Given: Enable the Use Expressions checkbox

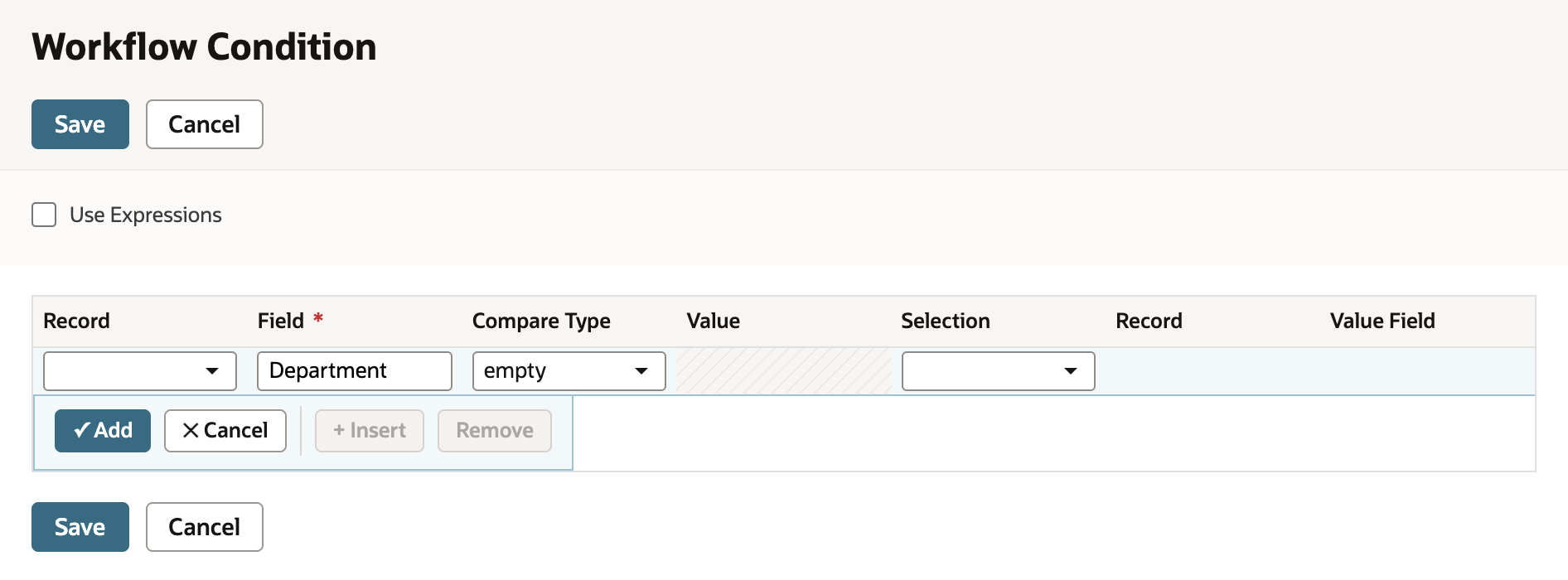Looking at the screenshot, I should [x=44, y=215].
